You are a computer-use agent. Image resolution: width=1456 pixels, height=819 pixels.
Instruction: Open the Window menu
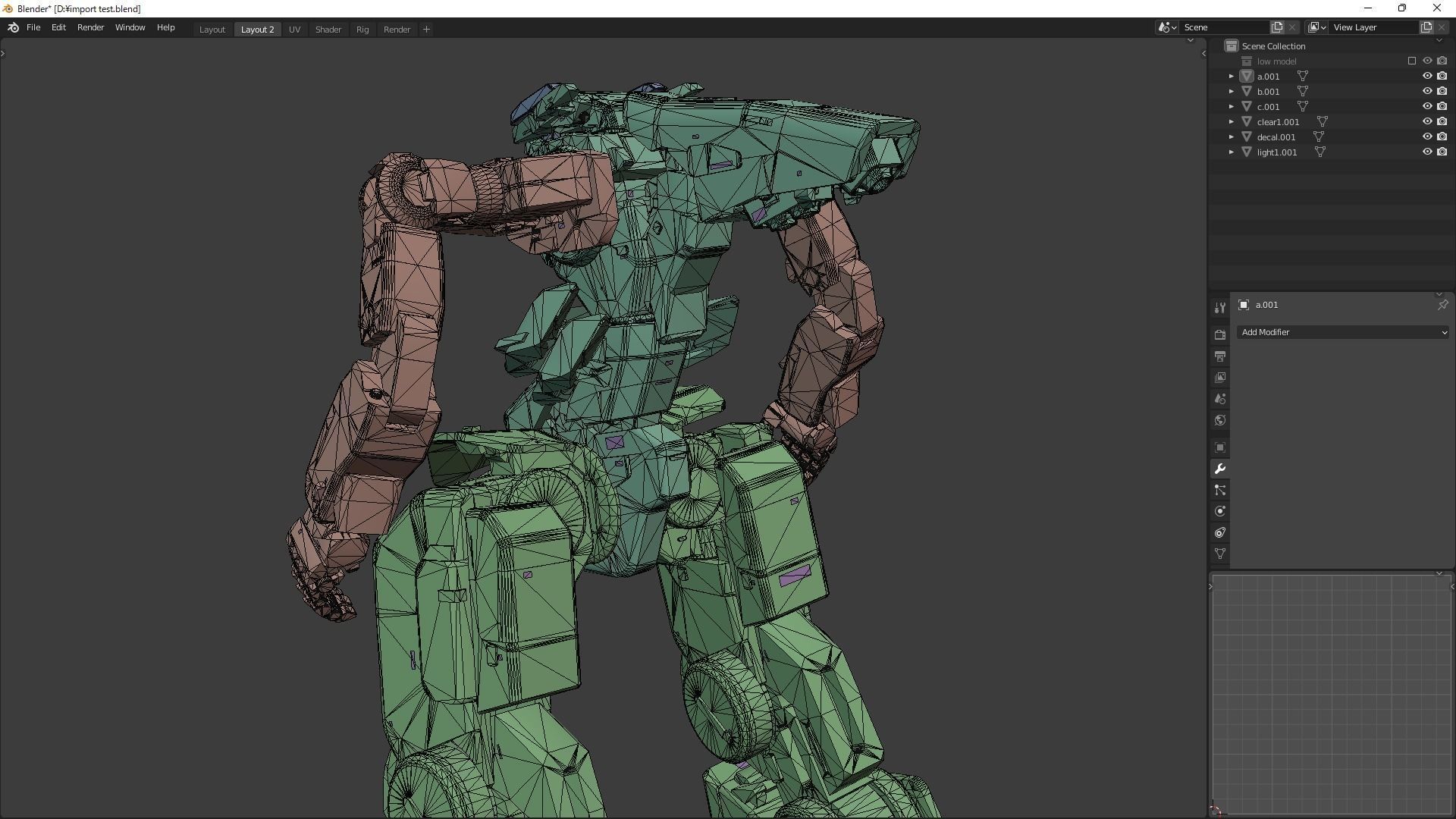tap(130, 27)
